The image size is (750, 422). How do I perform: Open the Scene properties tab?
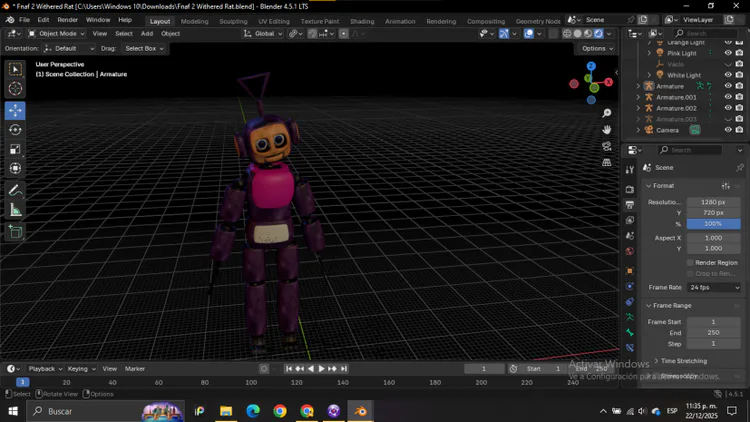(630, 235)
